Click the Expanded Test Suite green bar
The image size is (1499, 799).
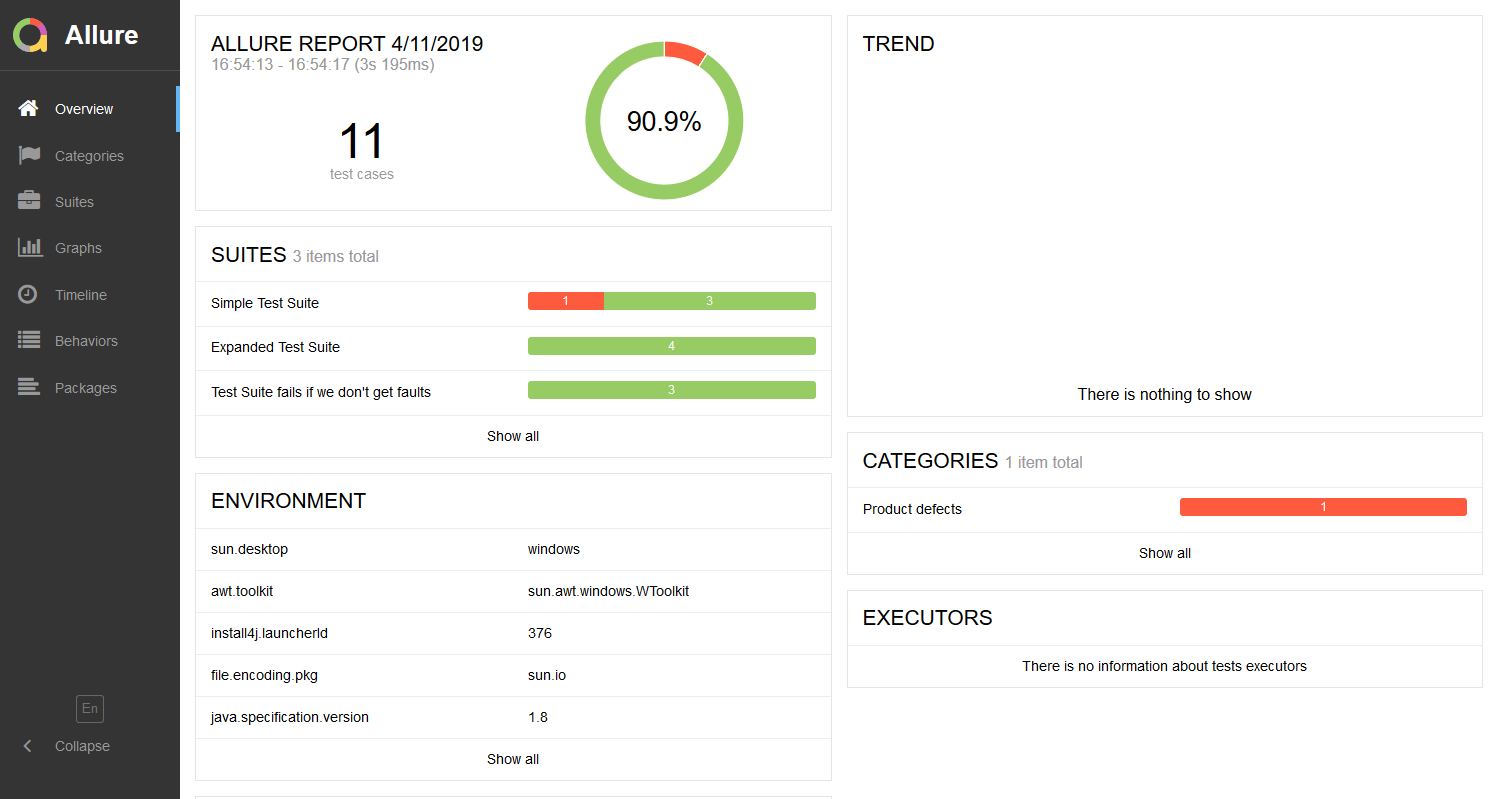coord(672,346)
